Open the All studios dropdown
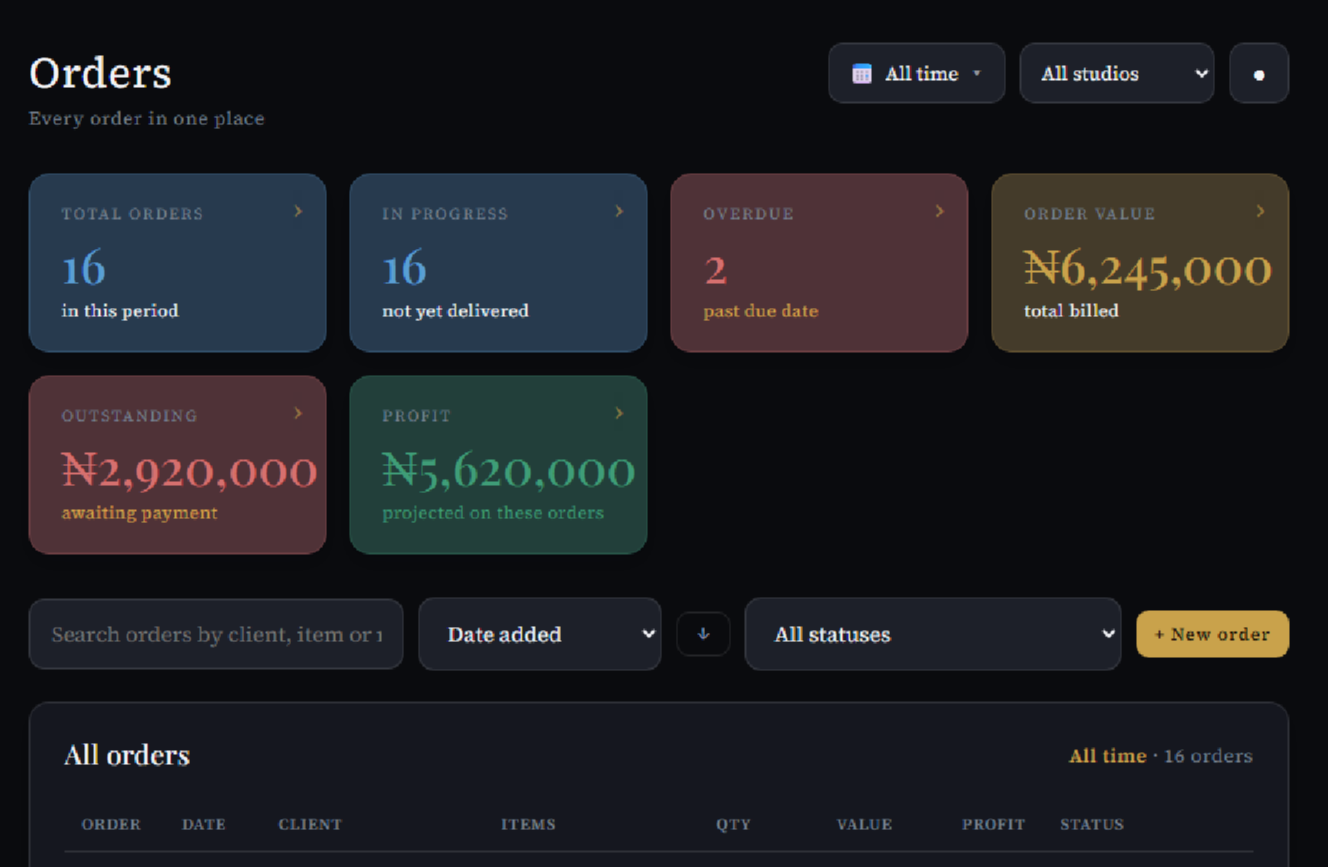This screenshot has width=1328, height=867. (x=1117, y=73)
